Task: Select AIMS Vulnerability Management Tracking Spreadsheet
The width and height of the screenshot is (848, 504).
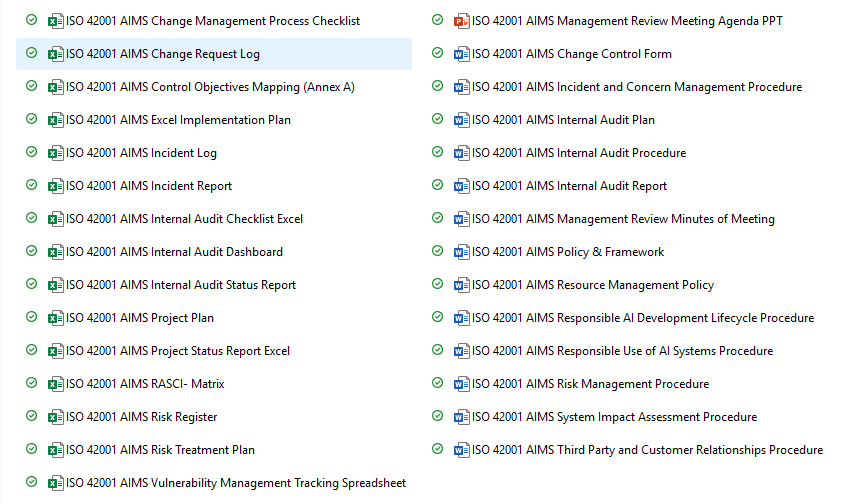Action: click(x=236, y=483)
